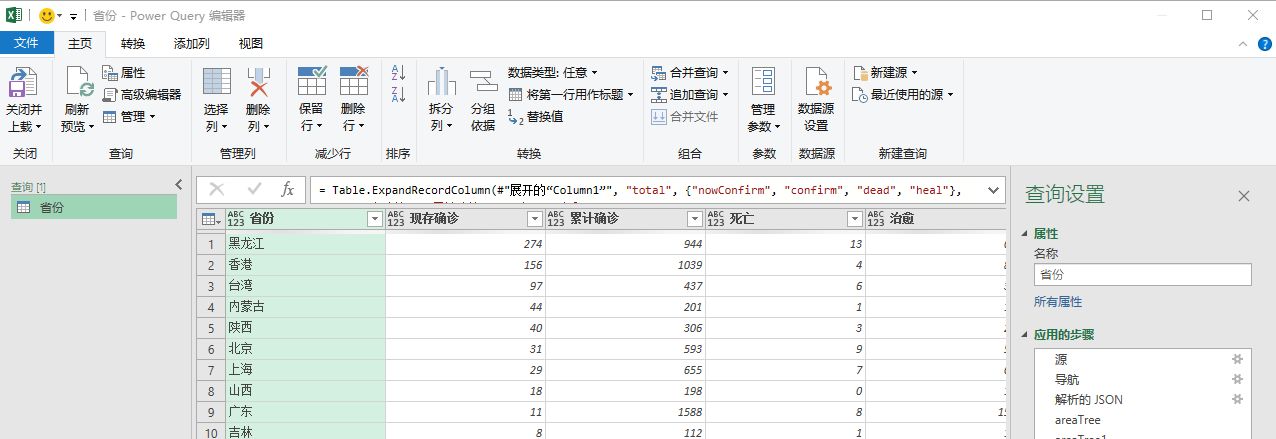The image size is (1276, 439).
Task: Collapse the ribbon with the up caret
Action: point(1241,44)
